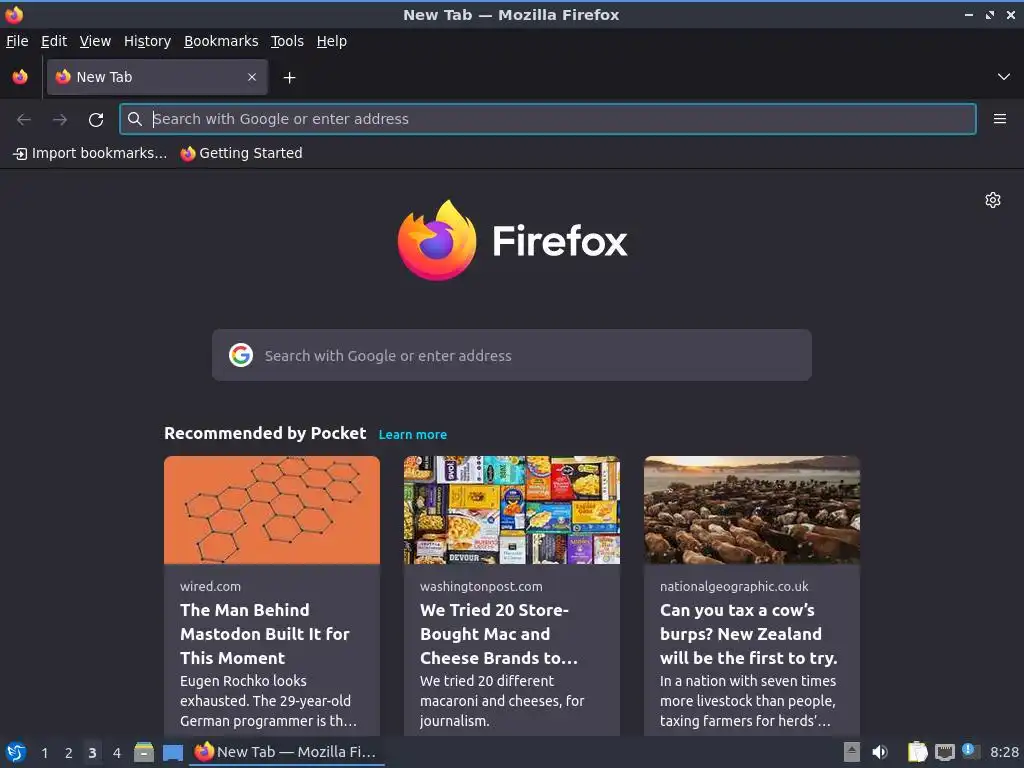Click the nation with seven times excerpt

tap(748, 701)
